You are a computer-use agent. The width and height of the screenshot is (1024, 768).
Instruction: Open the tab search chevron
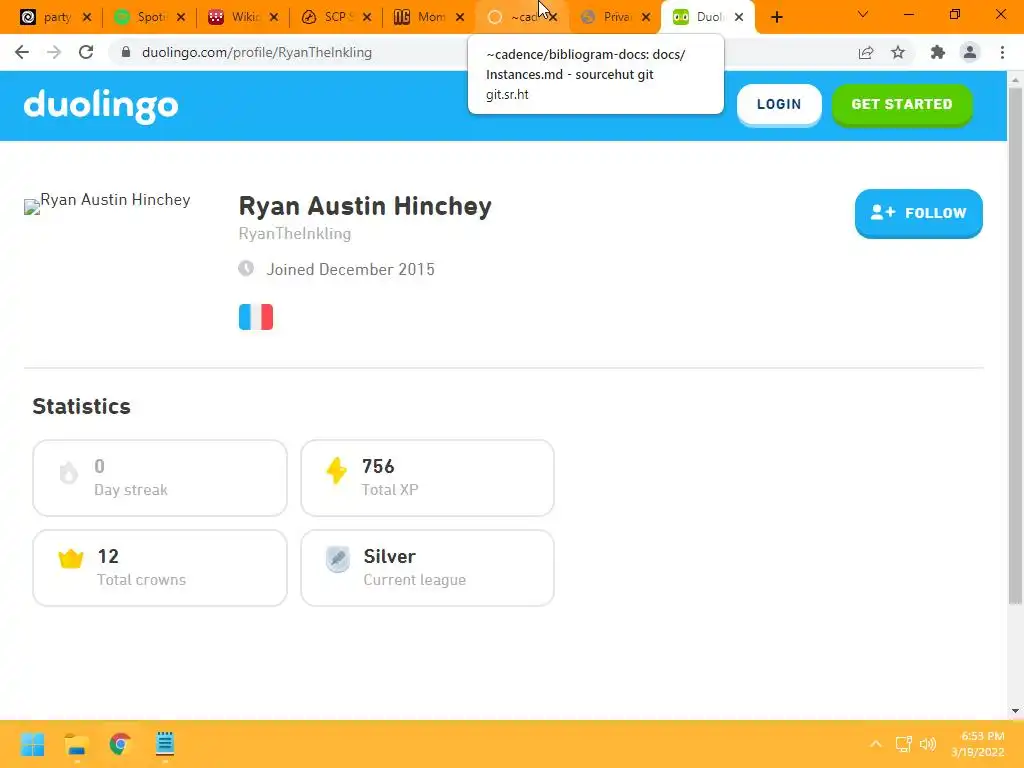863,14
